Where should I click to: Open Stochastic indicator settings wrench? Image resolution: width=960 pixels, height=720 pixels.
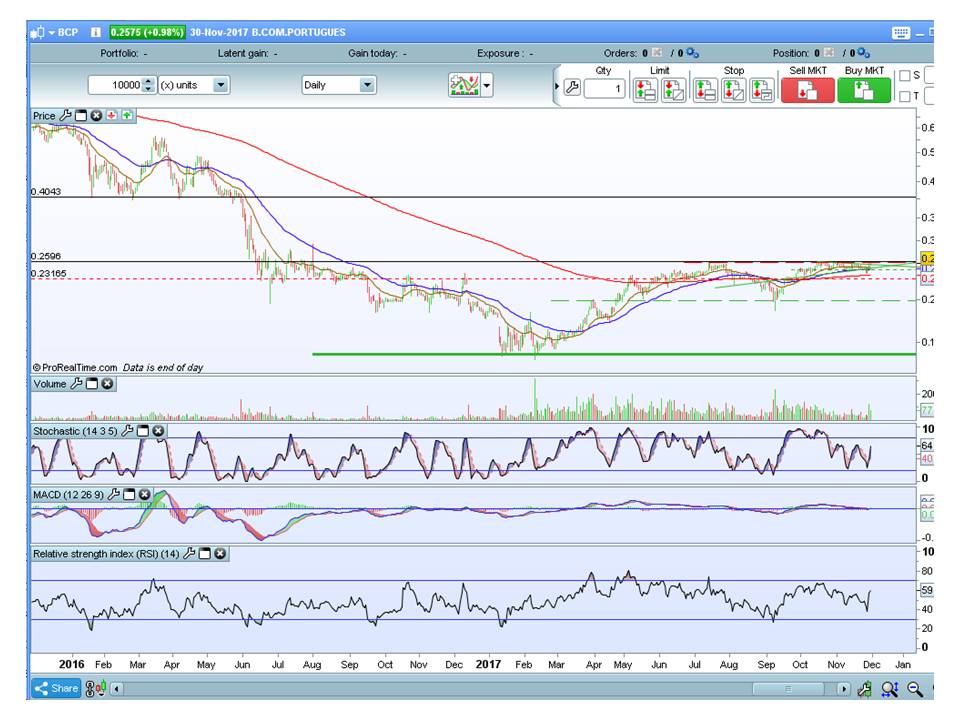point(127,431)
